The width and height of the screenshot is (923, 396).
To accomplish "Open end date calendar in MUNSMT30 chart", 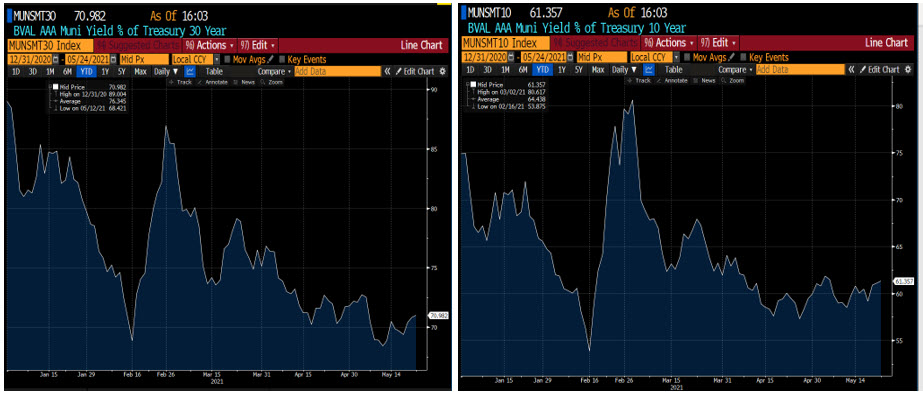I will coord(114,59).
